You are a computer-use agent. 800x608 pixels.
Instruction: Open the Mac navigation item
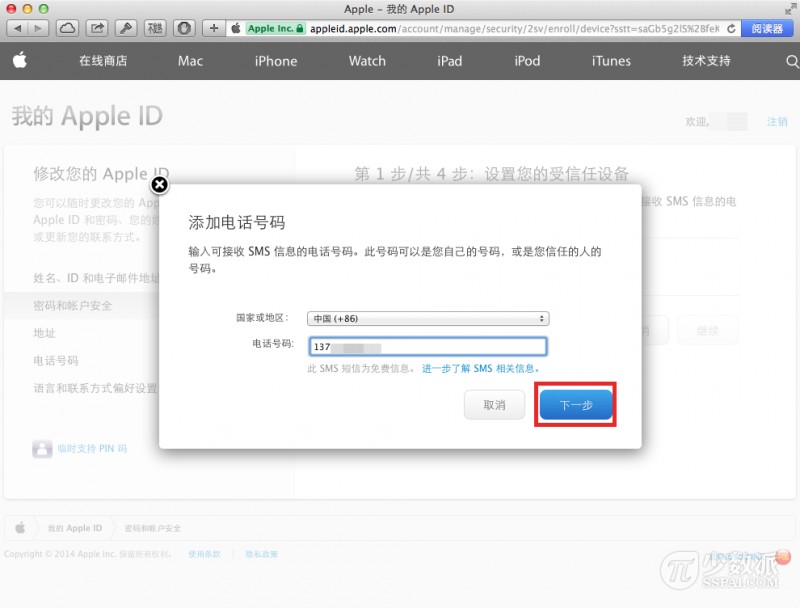pyautogui.click(x=190, y=61)
